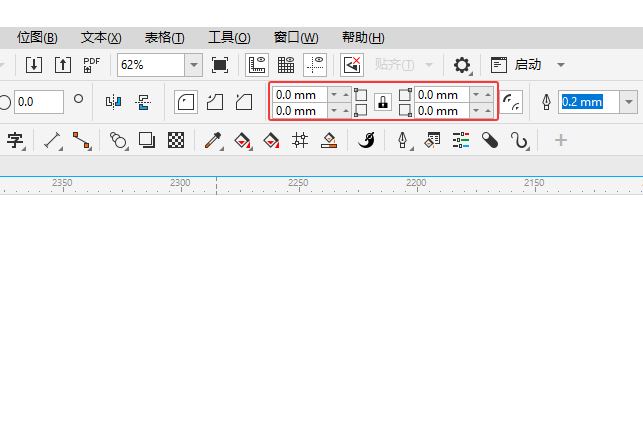
Task: Select the Smart Fill tool
Action: tap(271, 140)
